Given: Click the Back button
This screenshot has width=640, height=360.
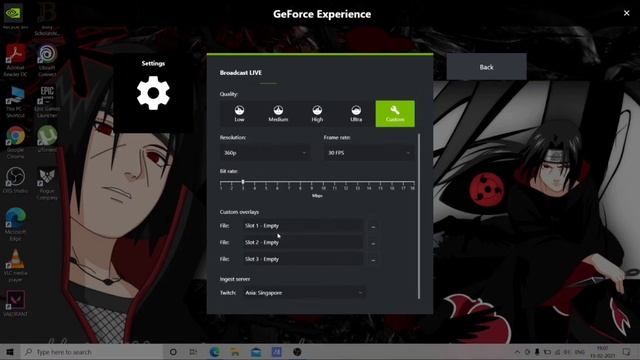Looking at the screenshot, I should coord(486,67).
